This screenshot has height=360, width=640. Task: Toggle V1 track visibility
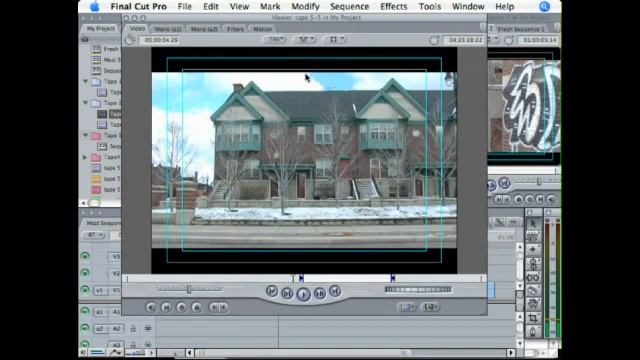(x=85, y=290)
